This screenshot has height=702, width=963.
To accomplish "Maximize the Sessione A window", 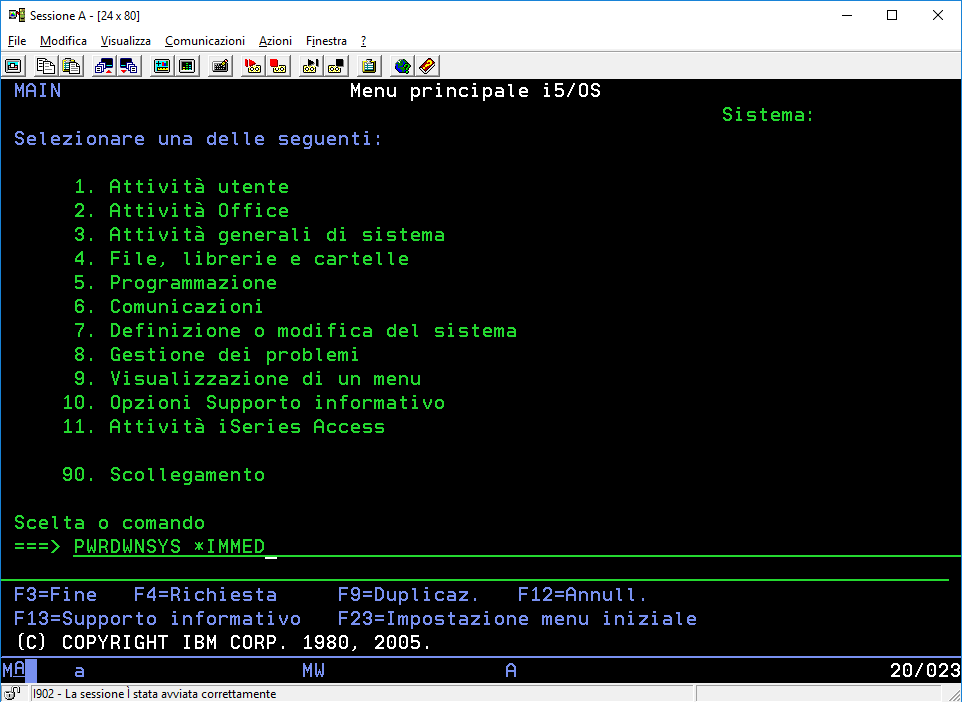I will coord(892,15).
